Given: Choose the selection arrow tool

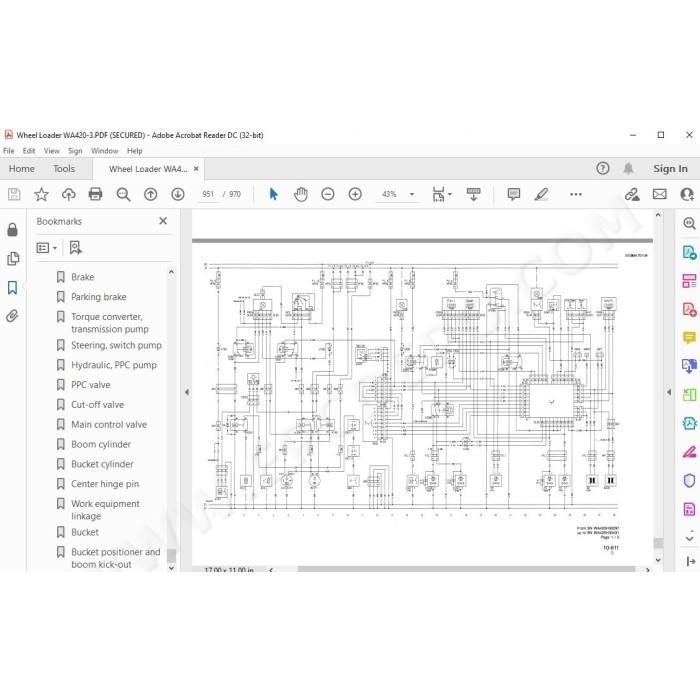Looking at the screenshot, I should click(274, 194).
